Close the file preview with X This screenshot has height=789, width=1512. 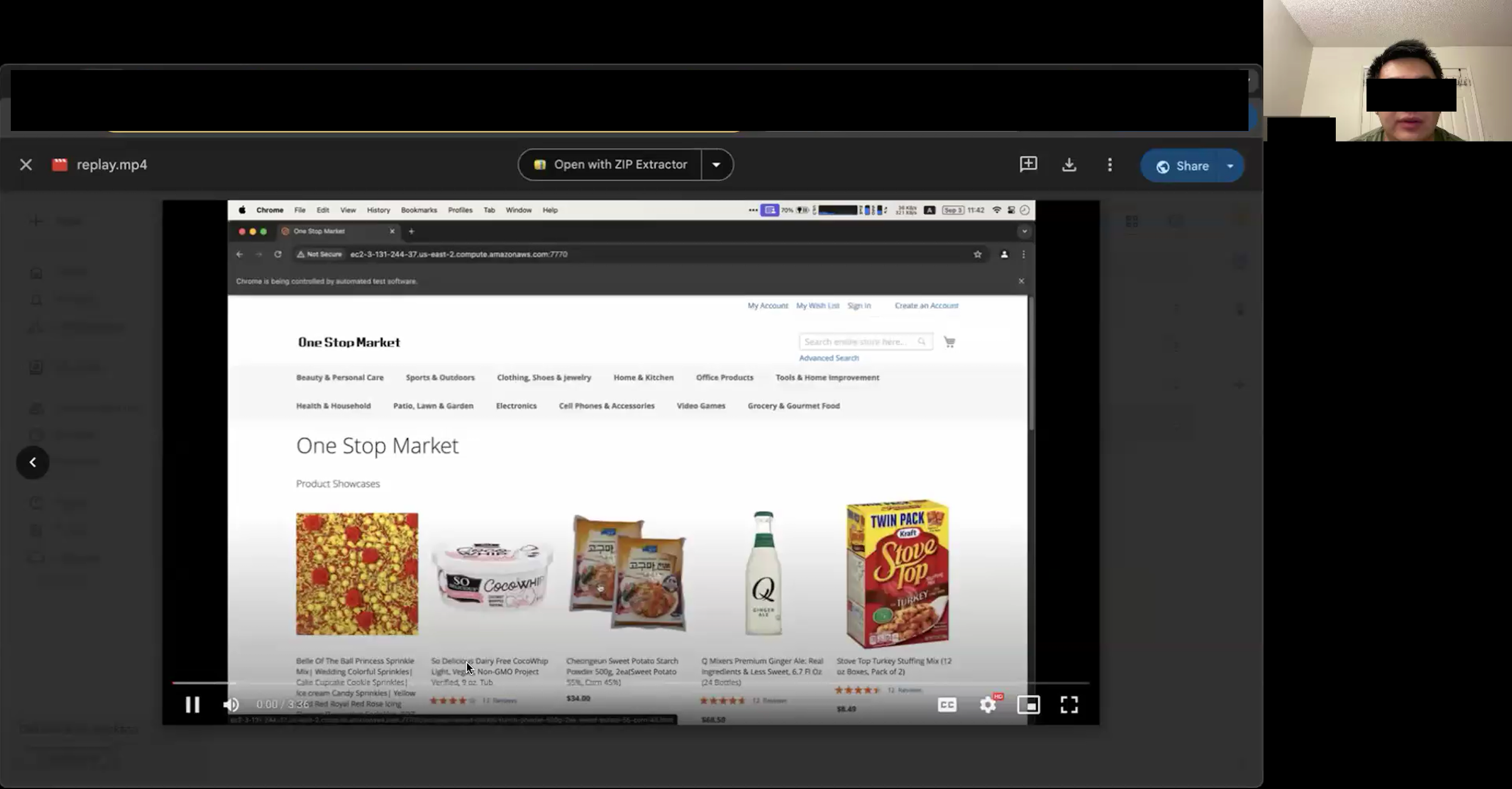pos(26,165)
